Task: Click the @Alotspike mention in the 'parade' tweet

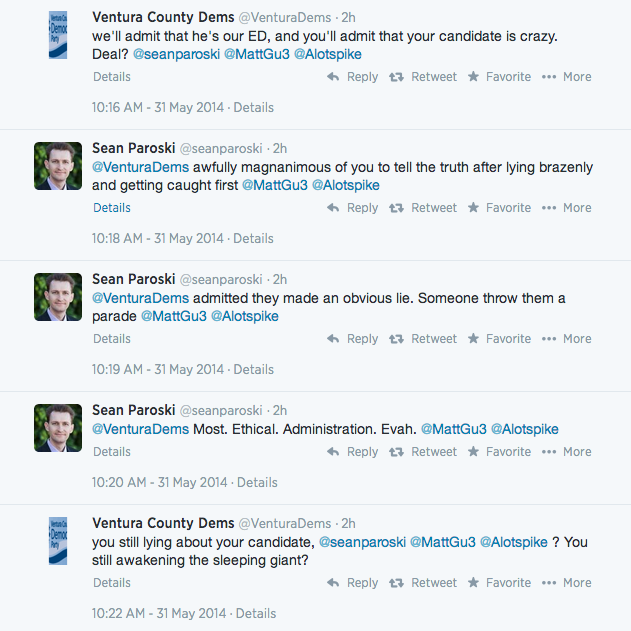Action: coord(245,316)
